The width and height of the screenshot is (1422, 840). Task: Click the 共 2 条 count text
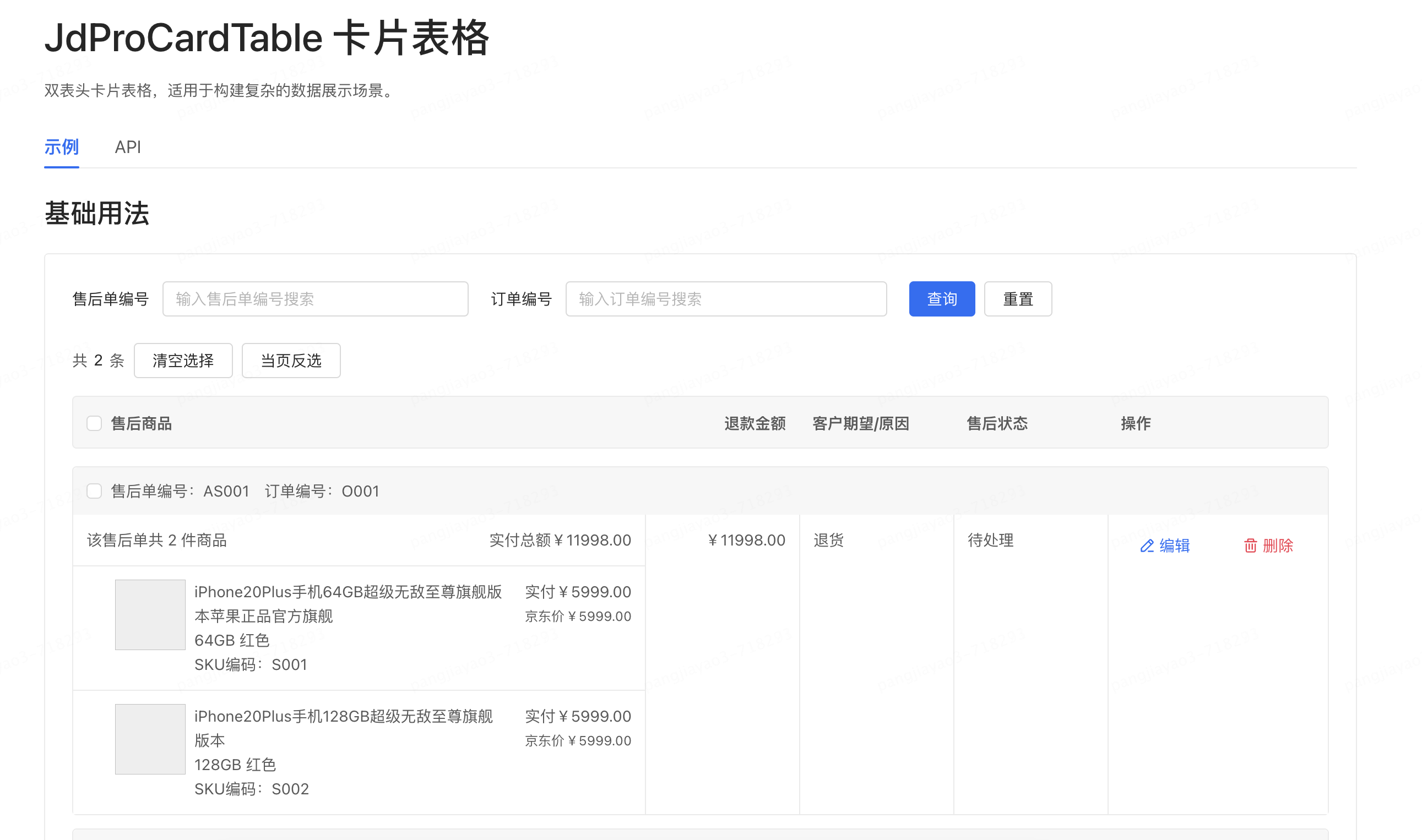[99, 361]
